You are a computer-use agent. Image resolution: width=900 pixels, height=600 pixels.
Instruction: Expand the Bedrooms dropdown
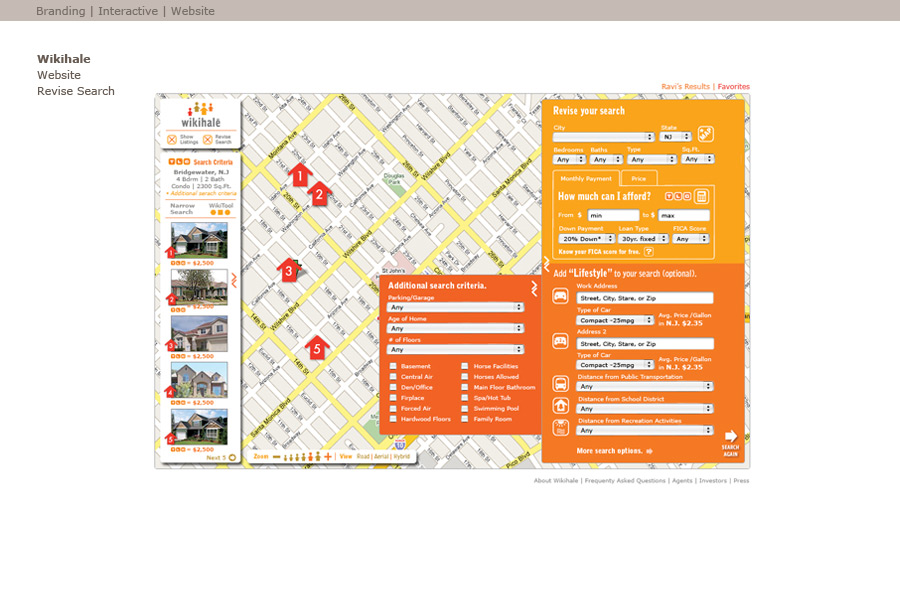point(569,159)
